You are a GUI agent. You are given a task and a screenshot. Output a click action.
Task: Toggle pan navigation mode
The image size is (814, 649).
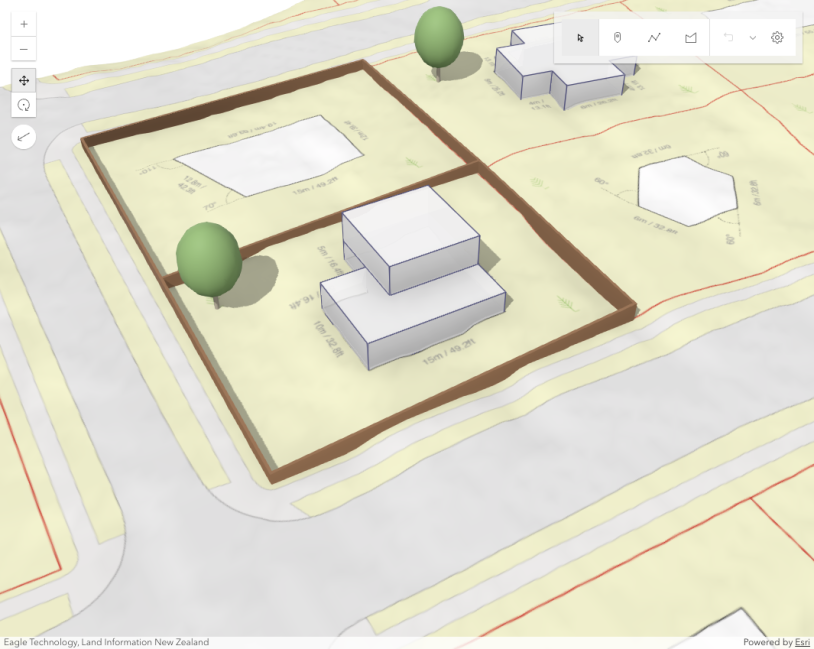click(24, 80)
